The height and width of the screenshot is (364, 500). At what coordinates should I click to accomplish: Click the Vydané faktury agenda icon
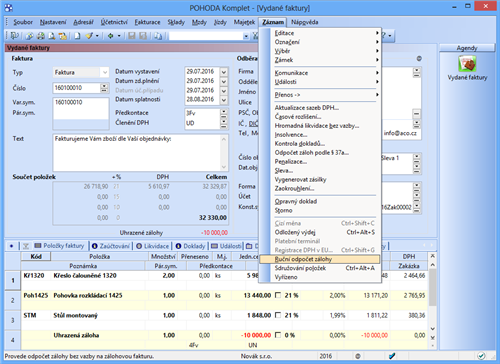[467, 64]
